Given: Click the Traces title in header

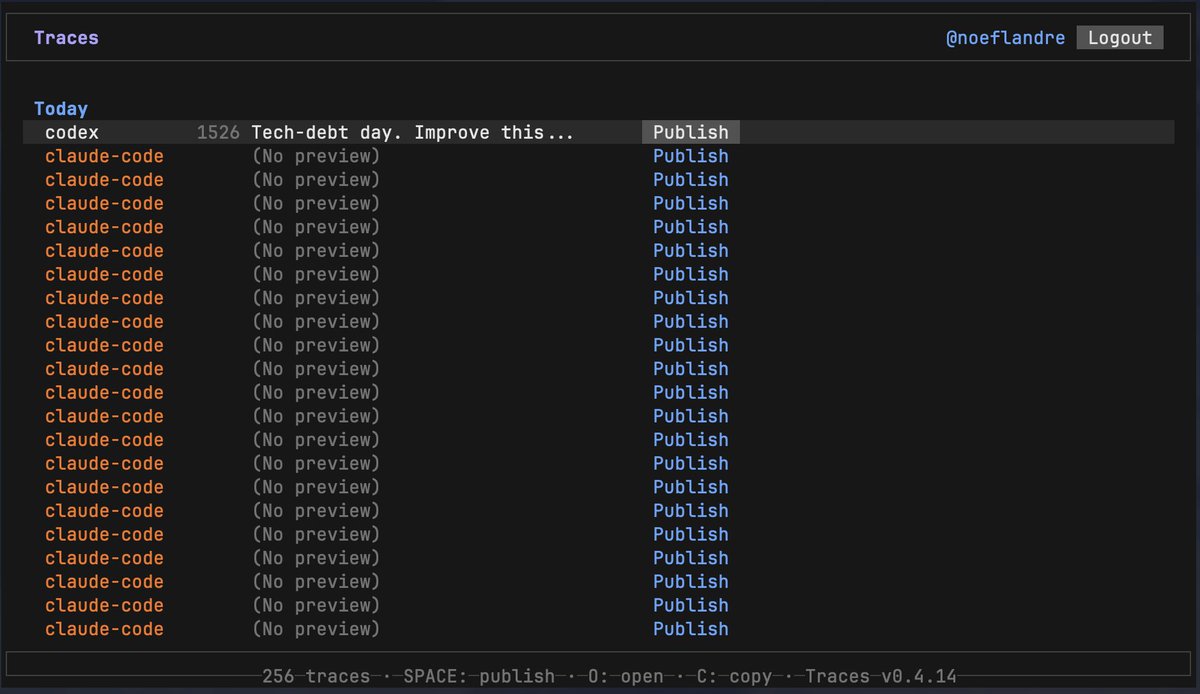Looking at the screenshot, I should click(x=66, y=38).
